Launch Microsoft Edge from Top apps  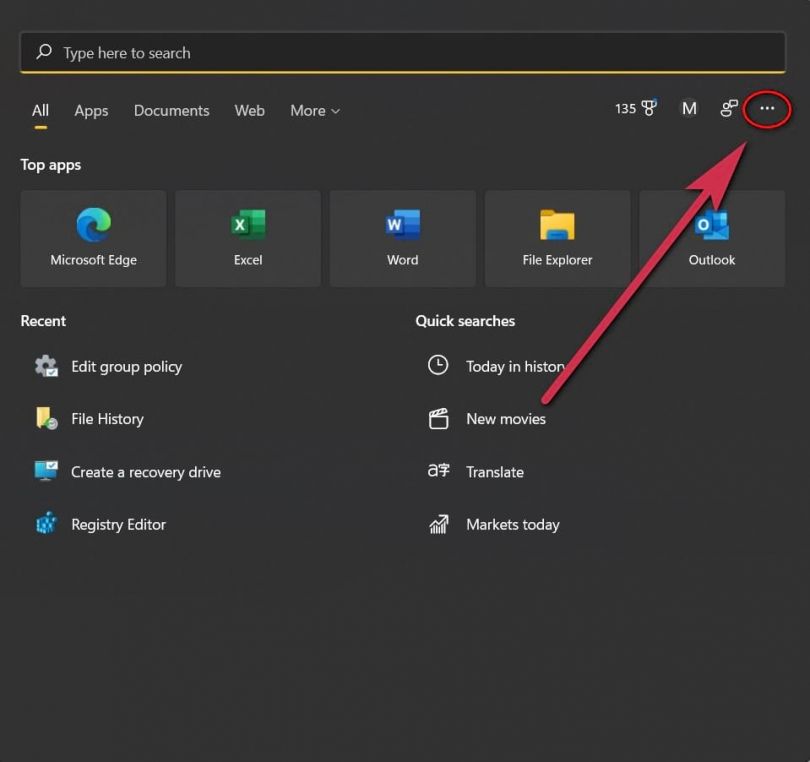[92, 238]
